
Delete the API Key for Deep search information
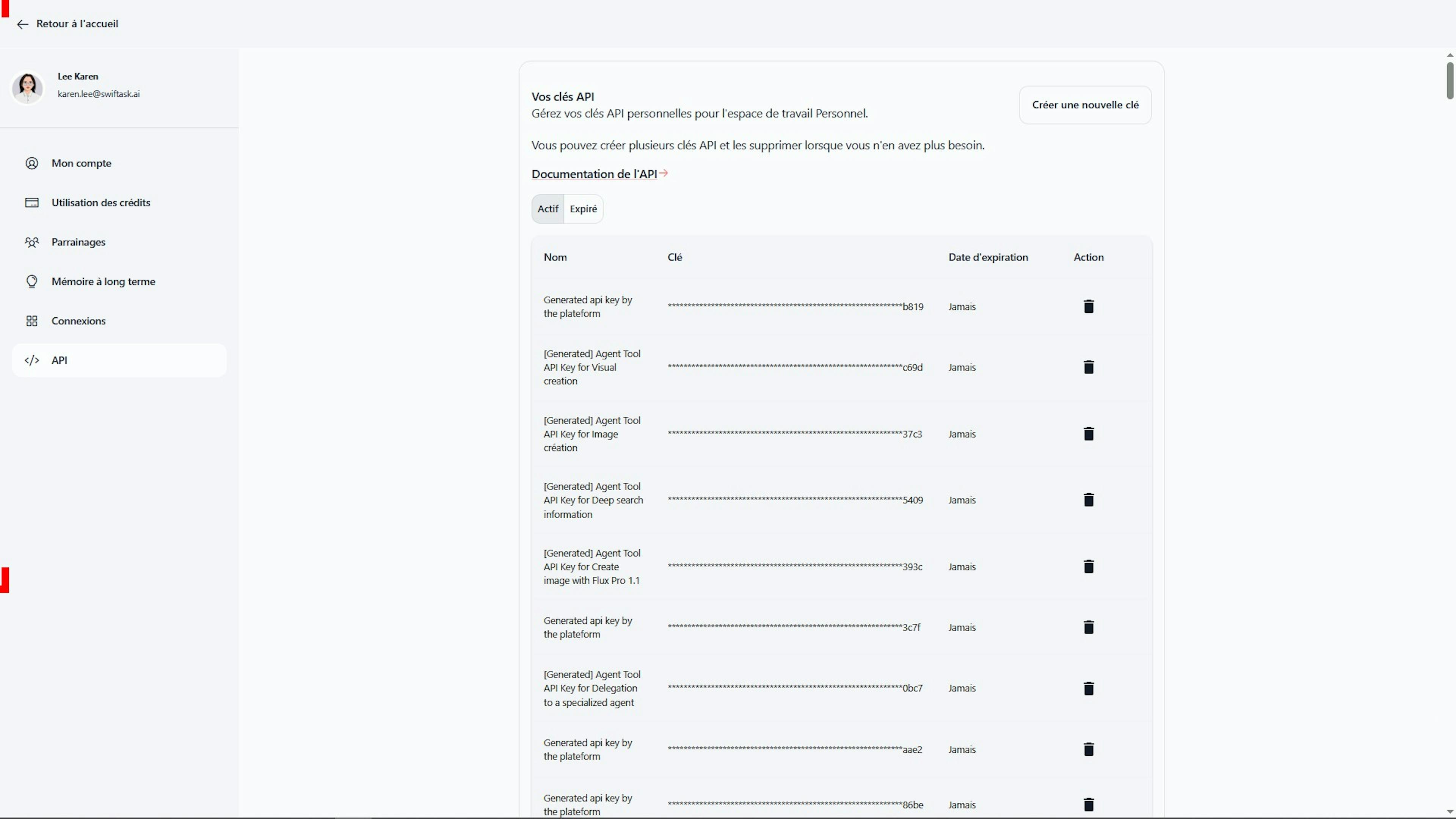[x=1089, y=499]
